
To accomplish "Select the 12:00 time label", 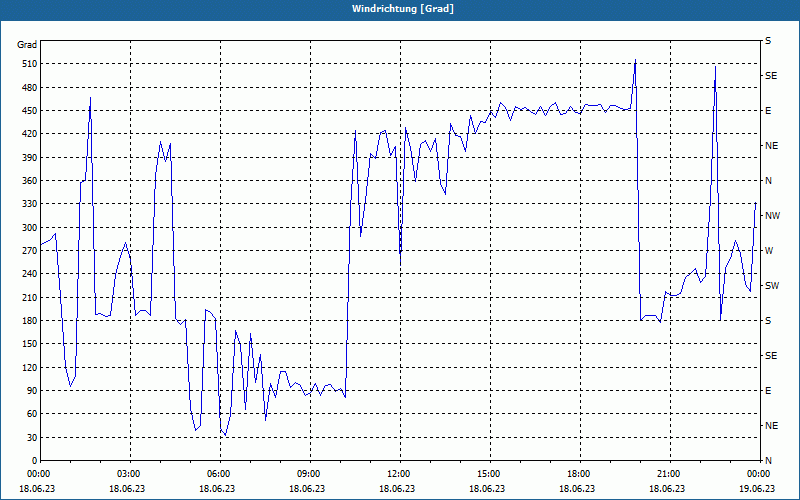I will coord(398,473).
